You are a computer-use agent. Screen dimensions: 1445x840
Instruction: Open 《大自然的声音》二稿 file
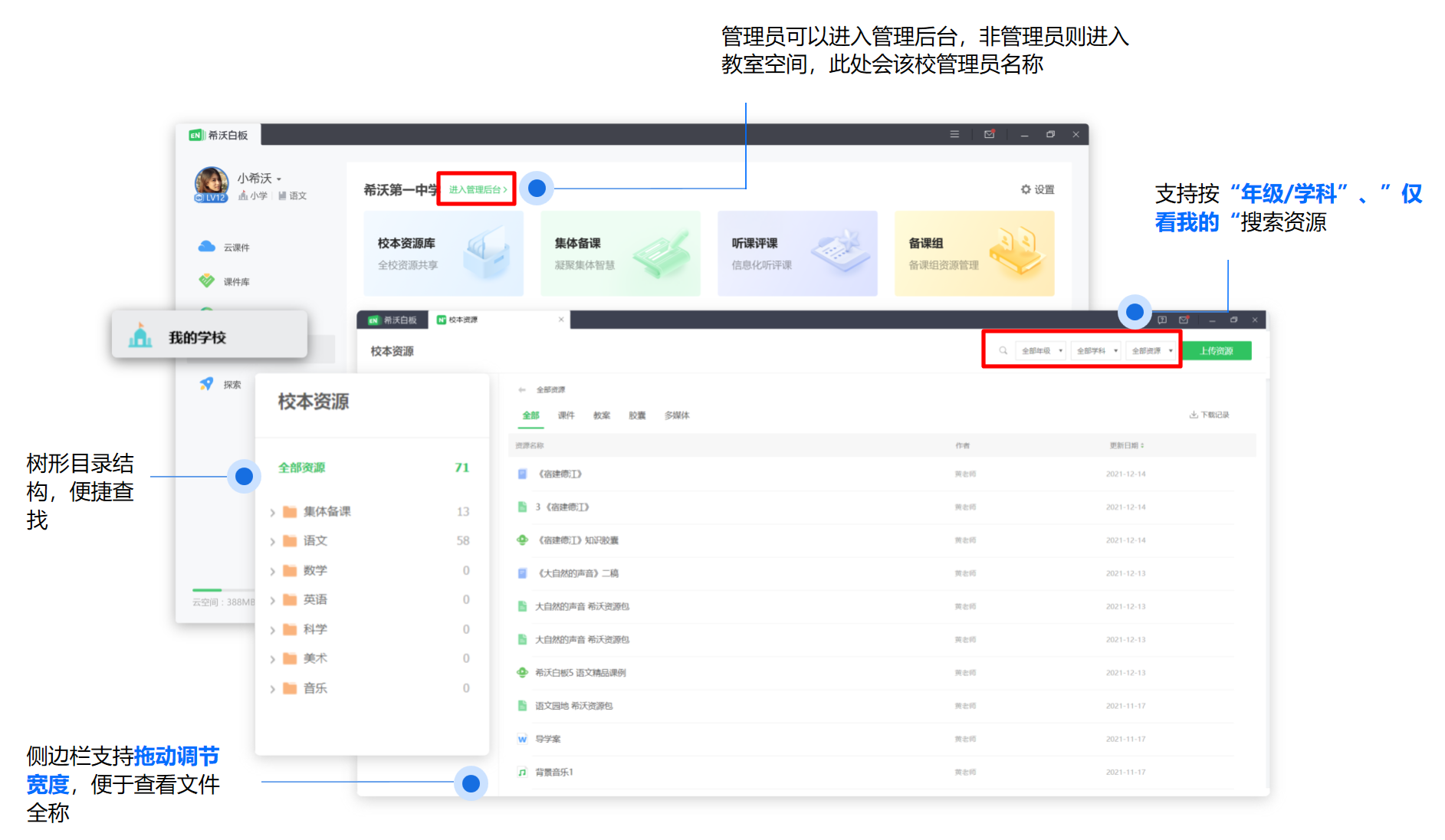click(578, 573)
